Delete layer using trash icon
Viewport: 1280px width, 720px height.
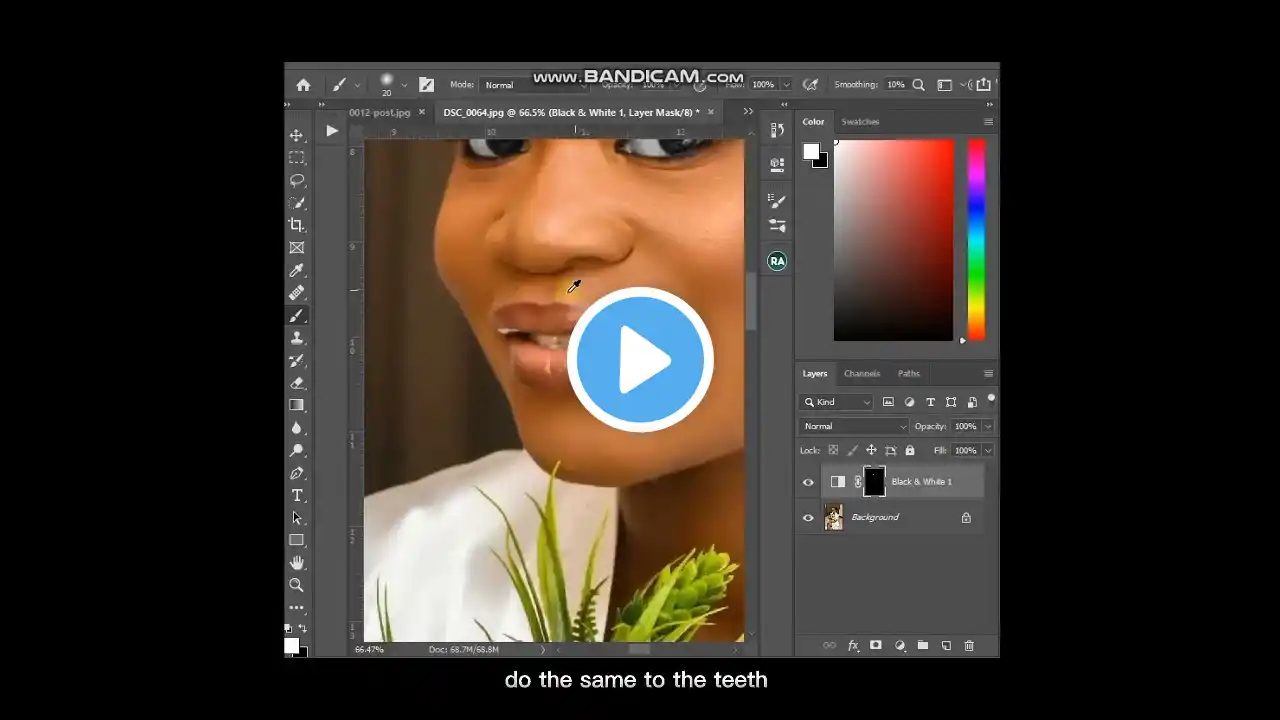pyautogui.click(x=969, y=646)
